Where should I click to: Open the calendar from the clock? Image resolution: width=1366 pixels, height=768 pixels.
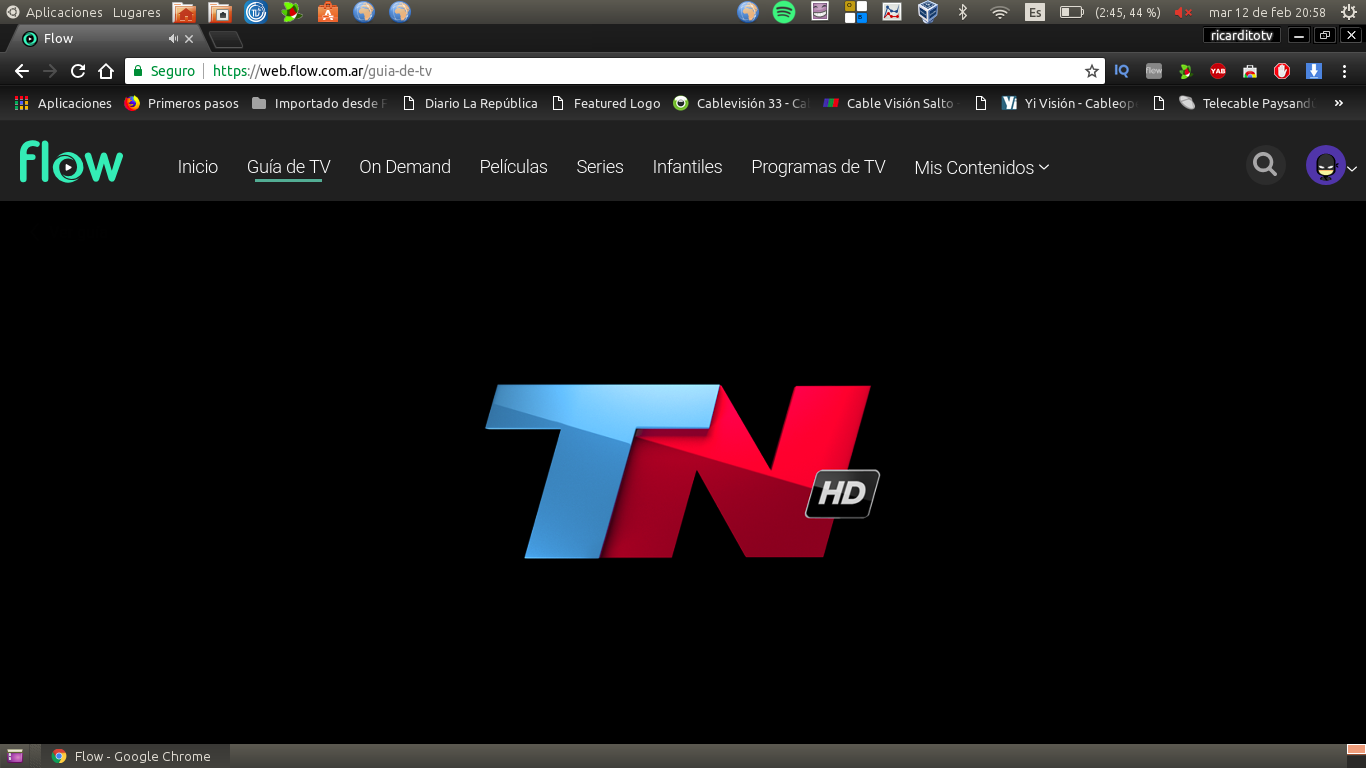1267,12
